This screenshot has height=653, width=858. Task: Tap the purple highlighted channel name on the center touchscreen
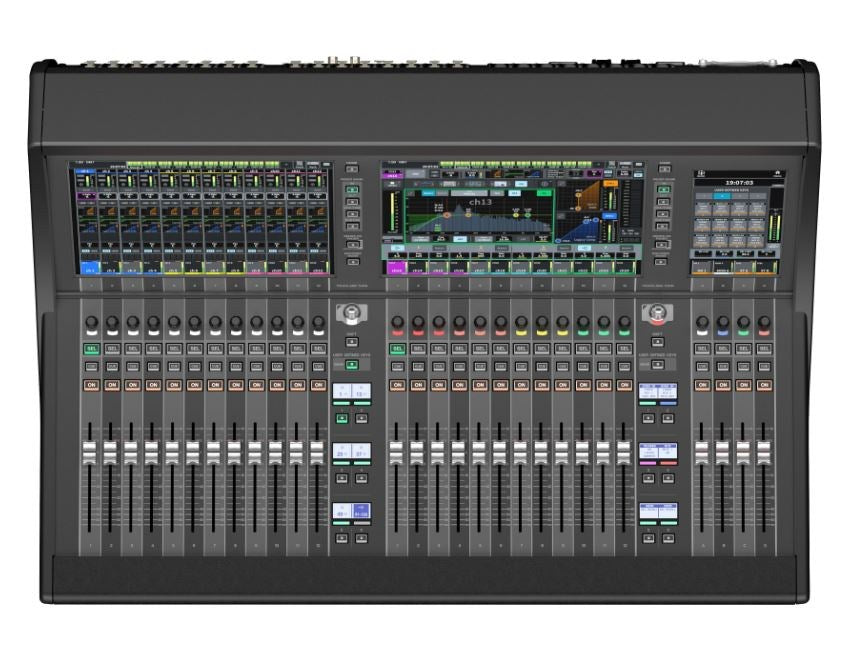tap(395, 268)
